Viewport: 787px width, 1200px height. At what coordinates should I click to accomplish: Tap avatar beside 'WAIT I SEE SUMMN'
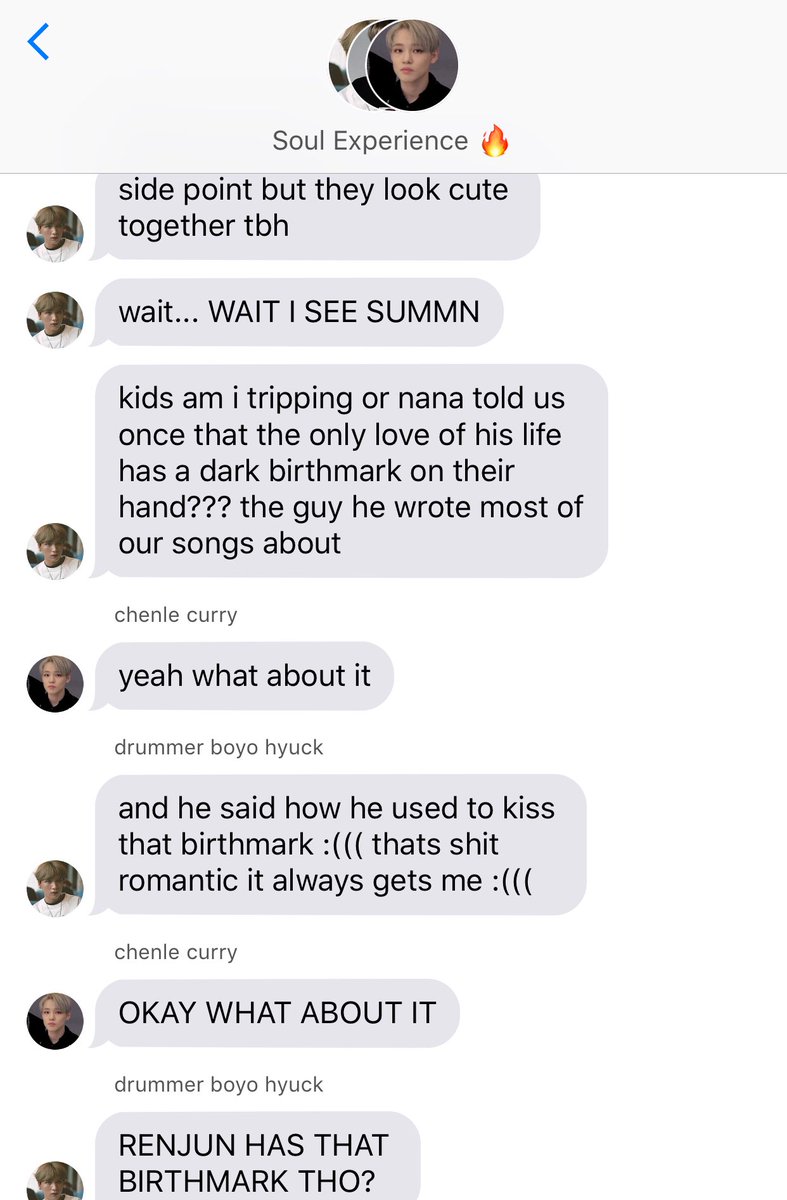tap(55, 319)
